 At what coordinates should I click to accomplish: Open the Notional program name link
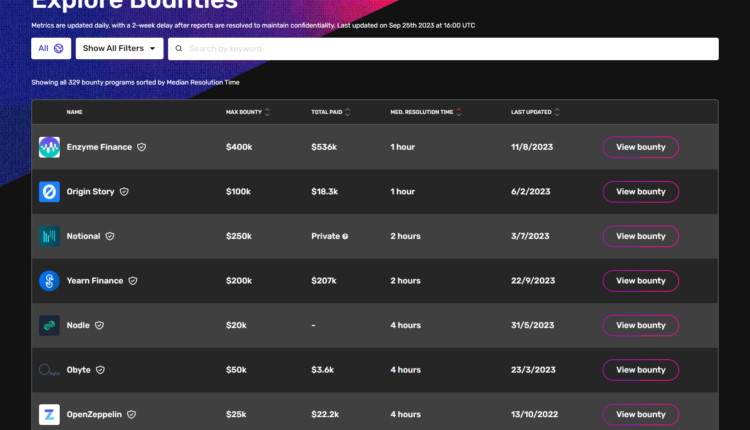[x=83, y=236]
